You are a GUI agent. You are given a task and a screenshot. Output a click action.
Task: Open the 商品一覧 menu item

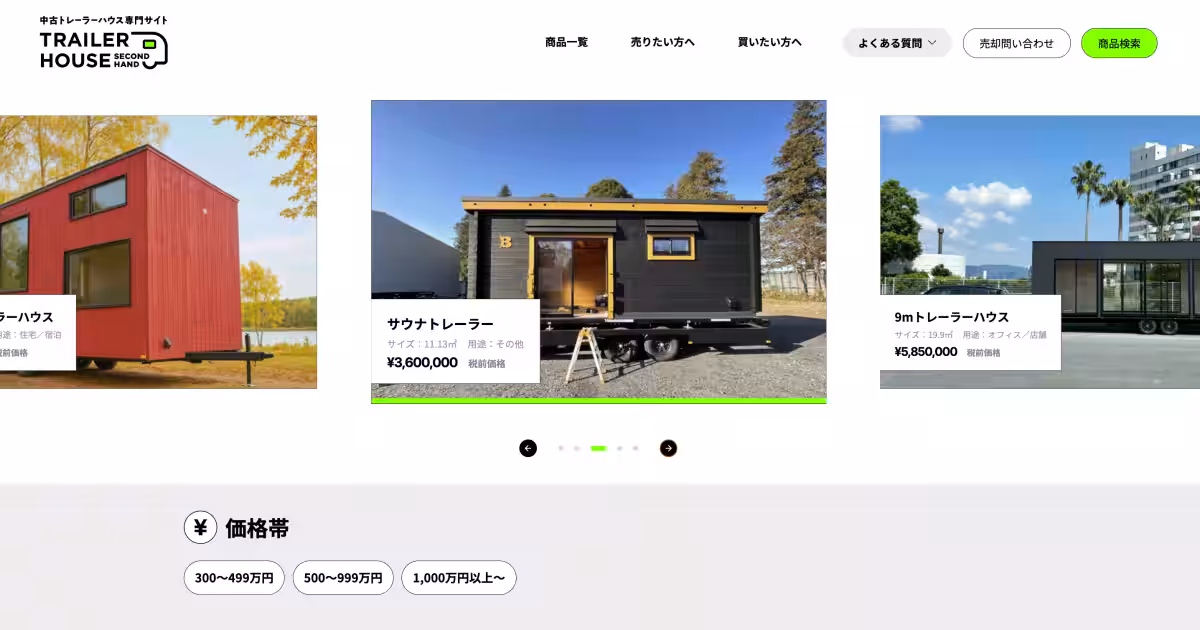tap(566, 42)
